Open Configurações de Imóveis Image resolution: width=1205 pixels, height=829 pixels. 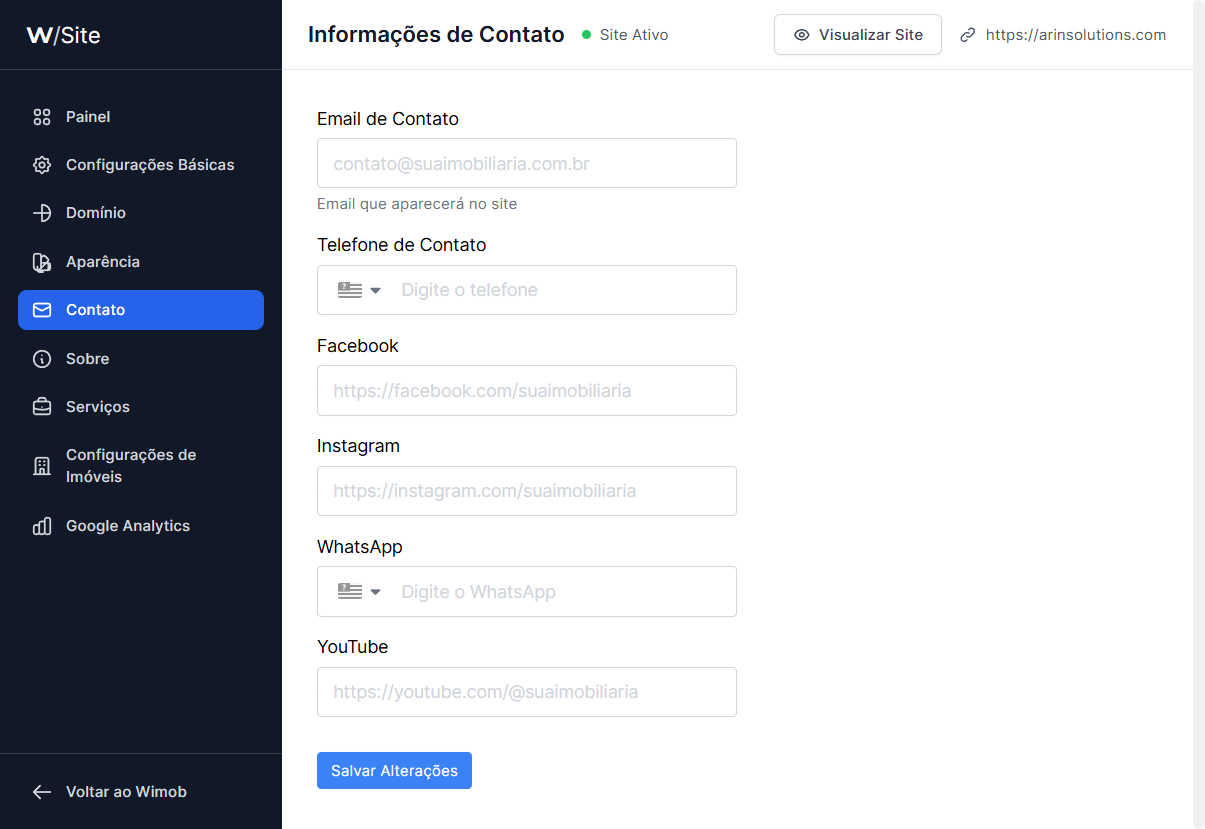pos(141,466)
